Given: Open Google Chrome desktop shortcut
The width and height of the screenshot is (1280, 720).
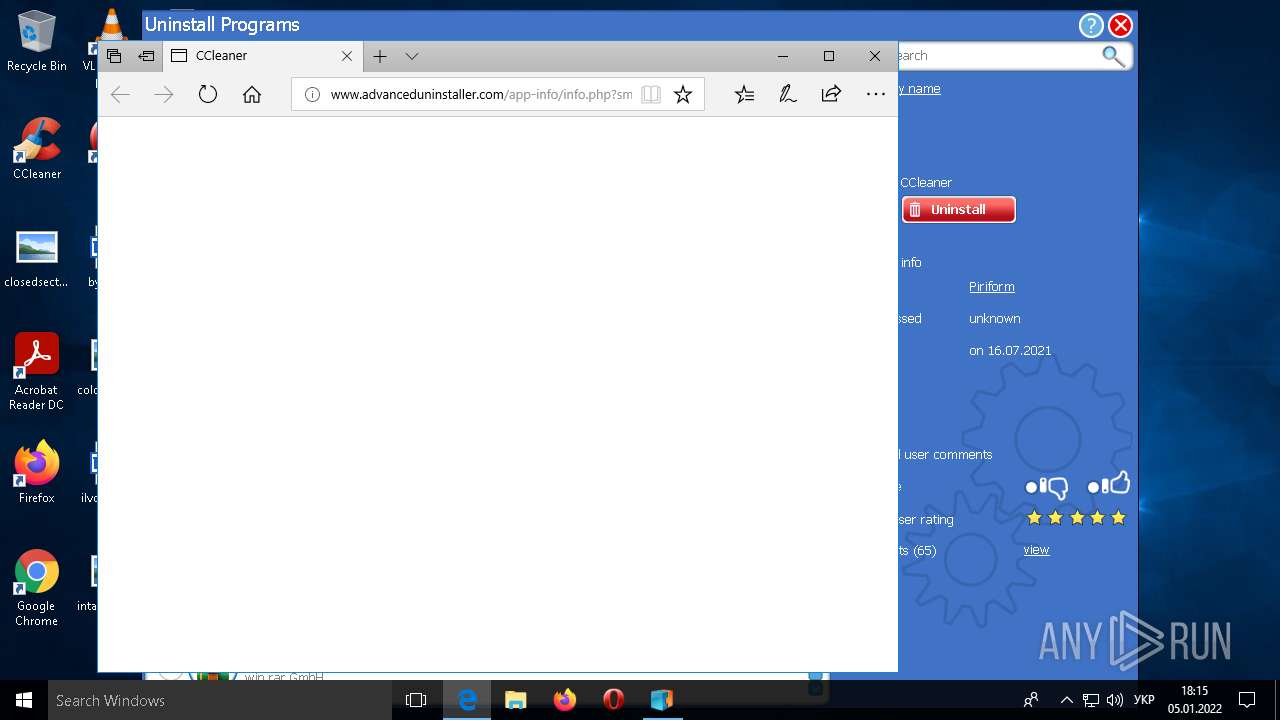Looking at the screenshot, I should click(37, 588).
